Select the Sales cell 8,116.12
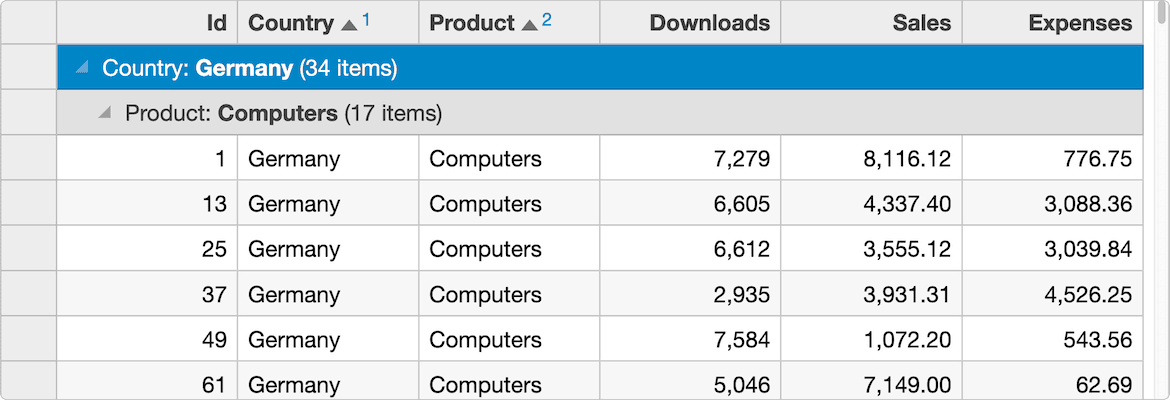Viewport: 1170px width, 400px height. tap(871, 158)
